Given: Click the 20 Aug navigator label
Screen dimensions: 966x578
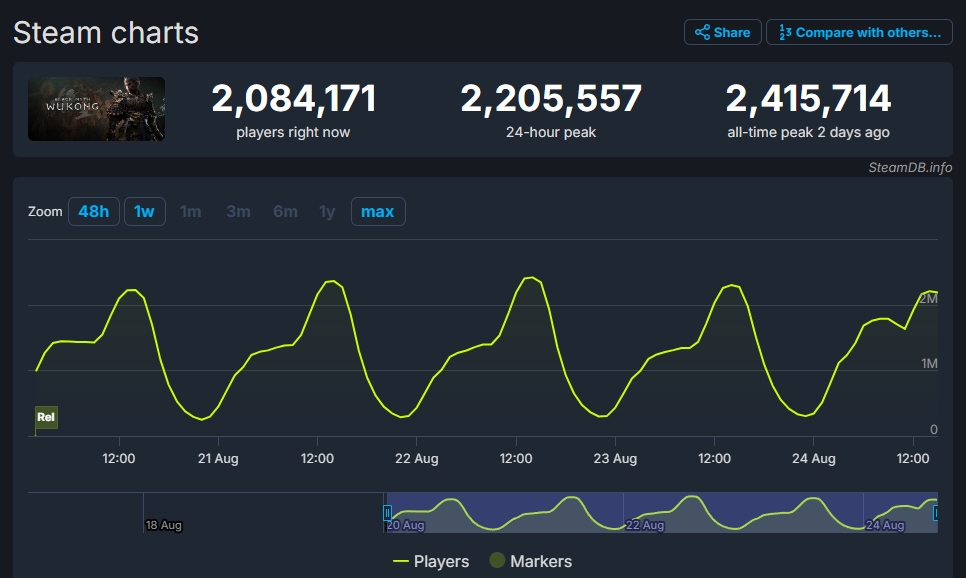Looking at the screenshot, I should point(405,525).
